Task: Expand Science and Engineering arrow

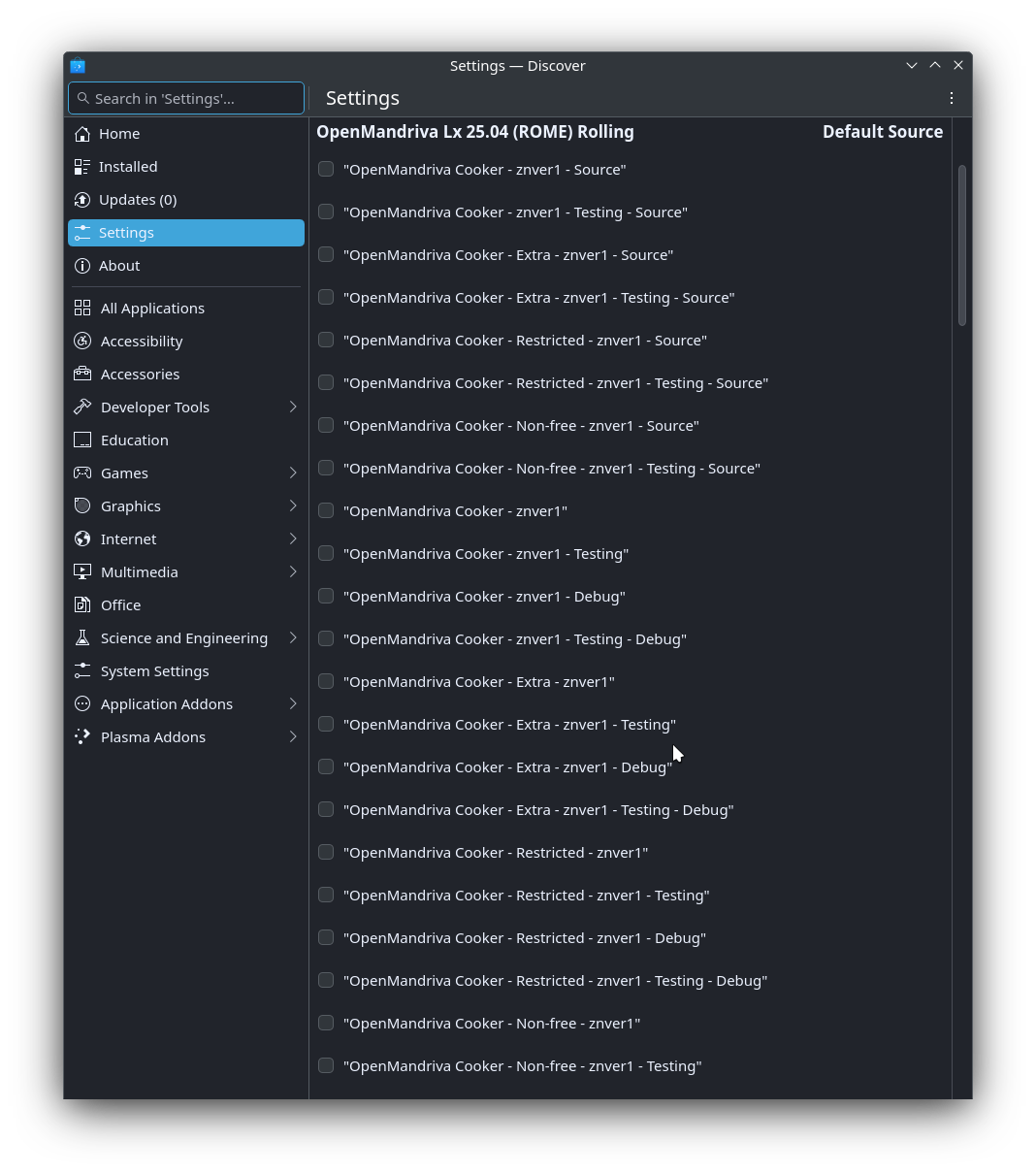Action: (293, 638)
